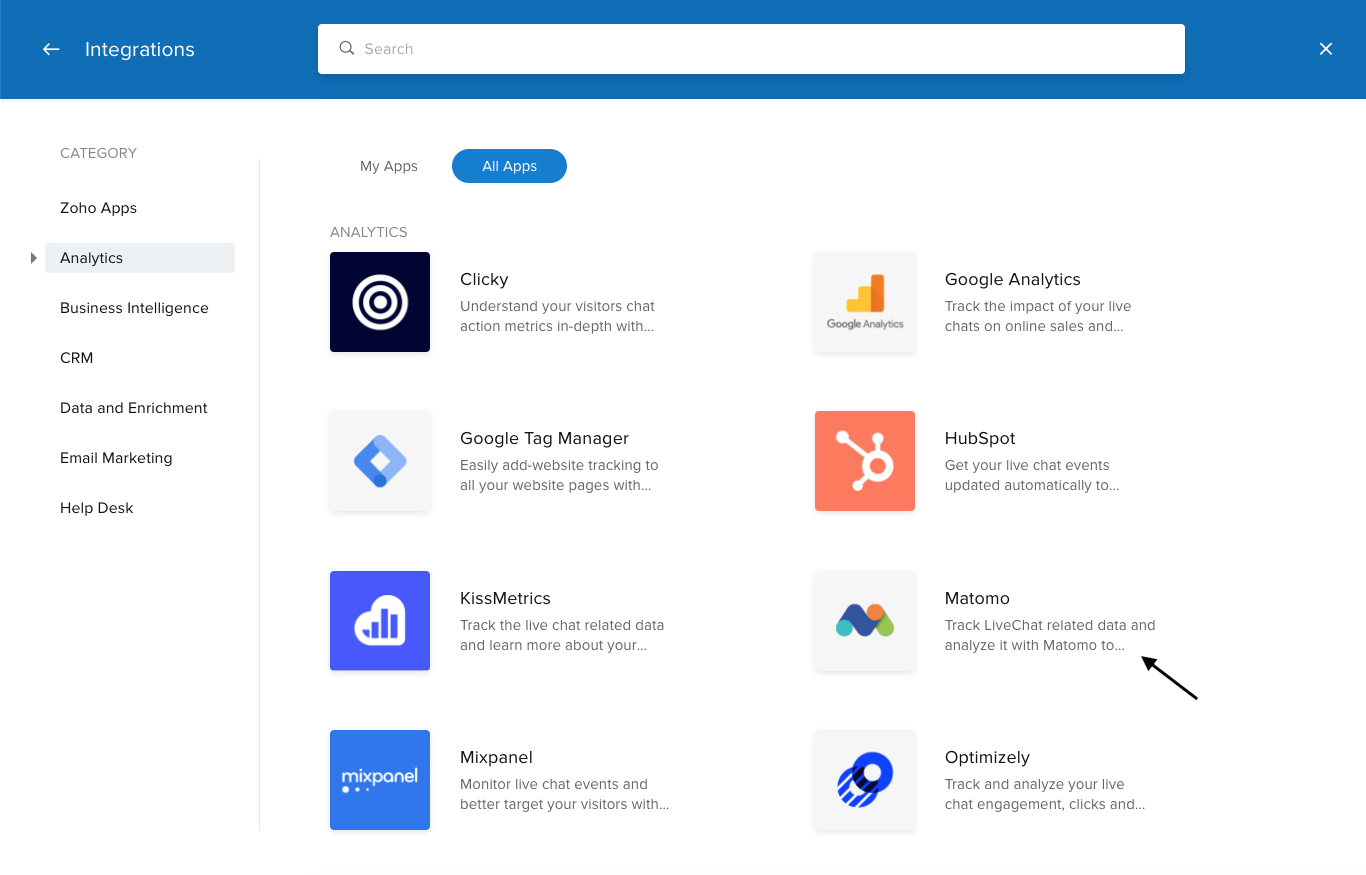
Task: Open the Matomo logo tile
Action: coord(865,621)
